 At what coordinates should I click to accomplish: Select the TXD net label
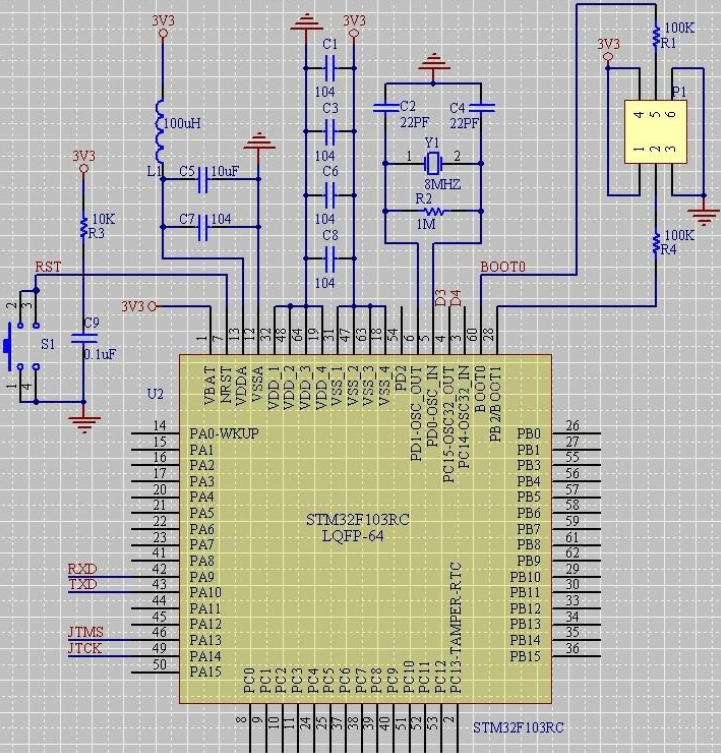coord(83,584)
